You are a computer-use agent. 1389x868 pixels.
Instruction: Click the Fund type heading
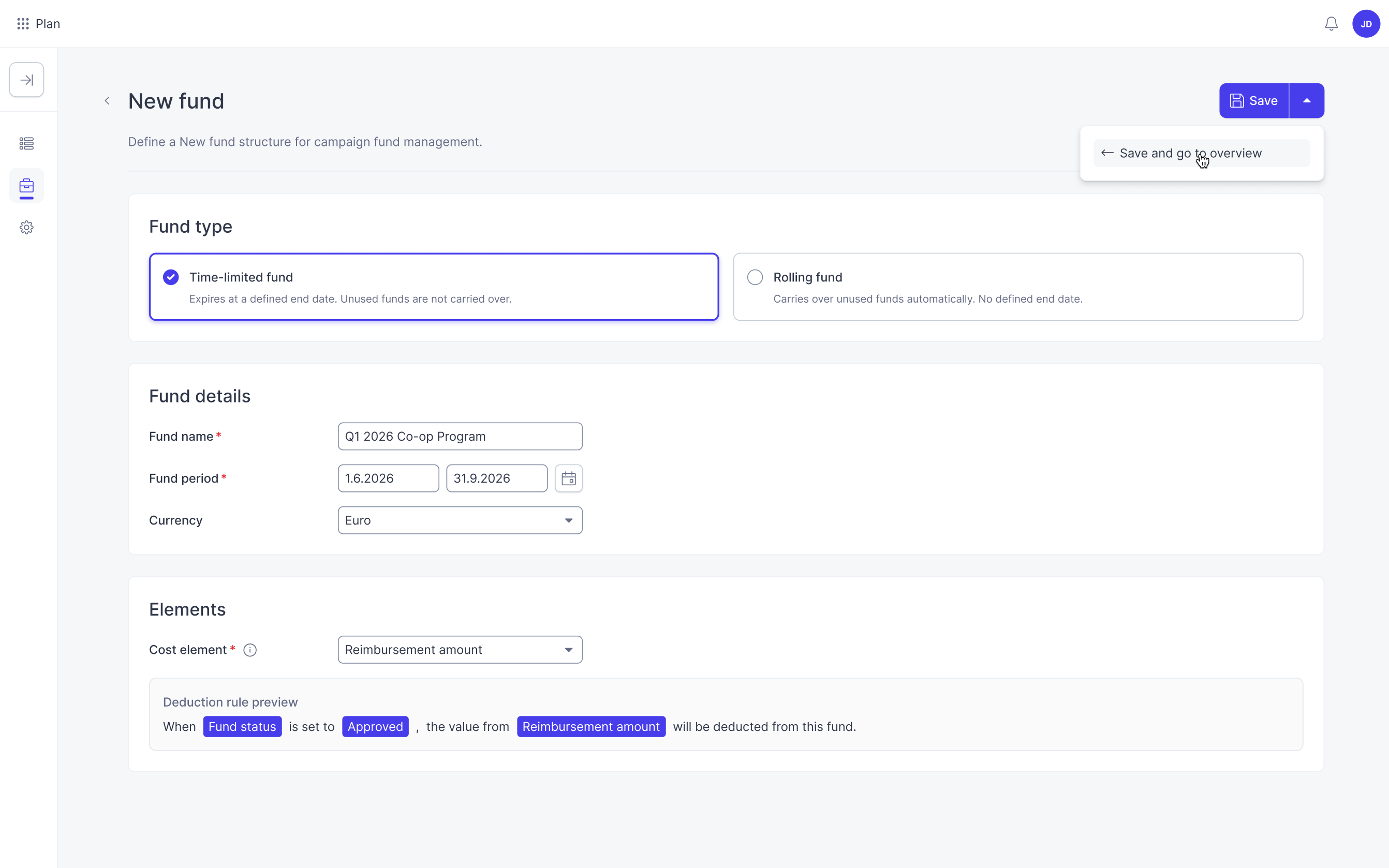tap(190, 227)
